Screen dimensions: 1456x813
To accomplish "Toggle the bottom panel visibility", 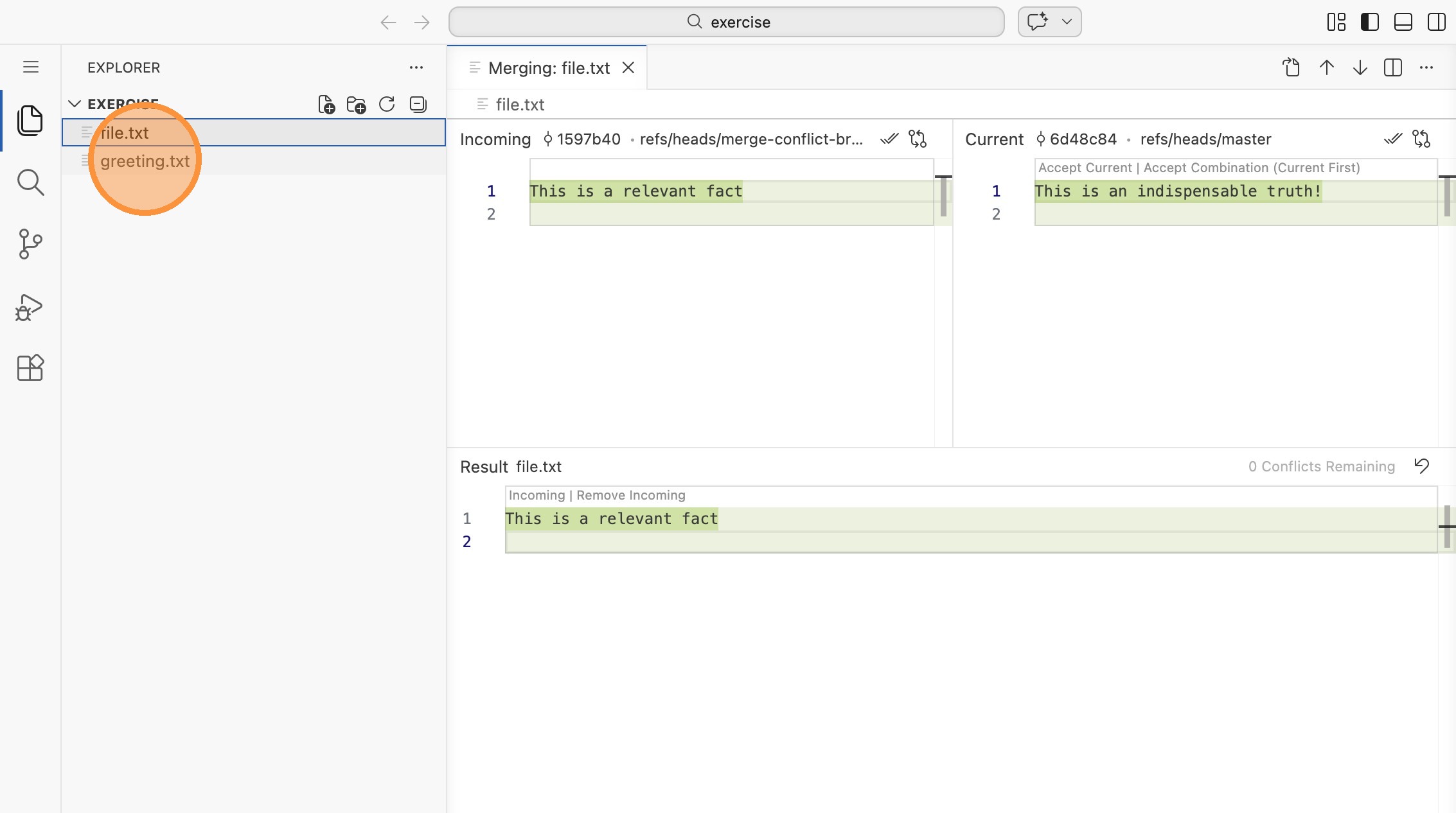I will [x=1403, y=22].
